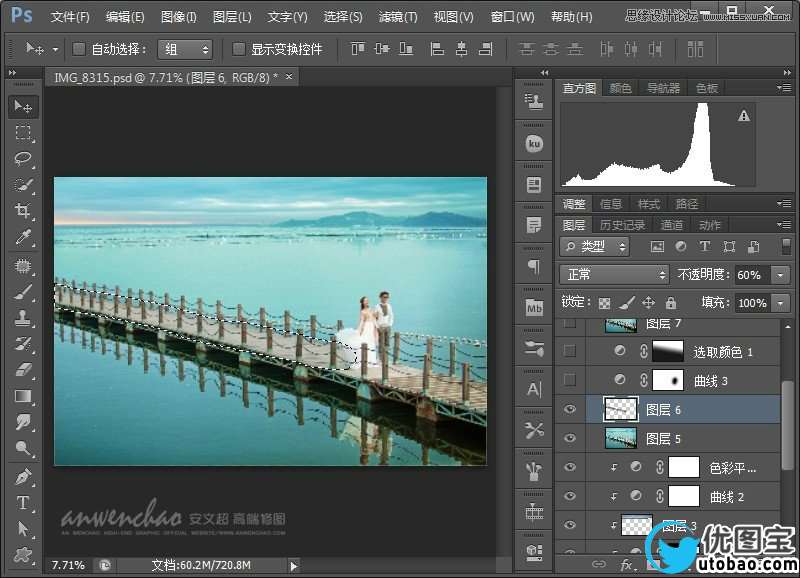Viewport: 800px width, 578px height.
Task: Open the 滤镜(T) menu
Action: click(x=398, y=17)
